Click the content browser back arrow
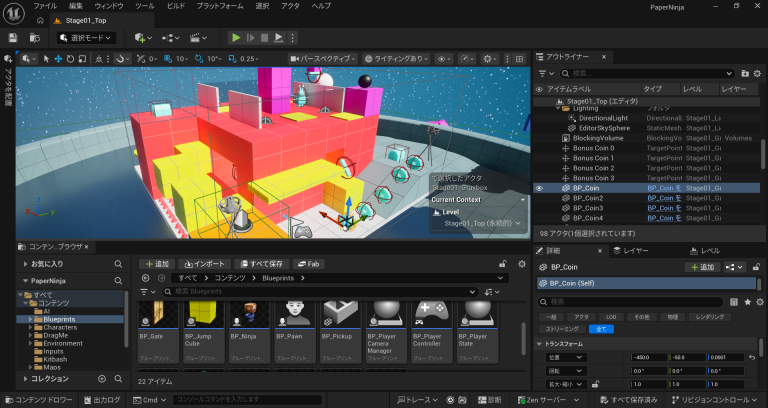This screenshot has height=408, width=768. pos(145,278)
